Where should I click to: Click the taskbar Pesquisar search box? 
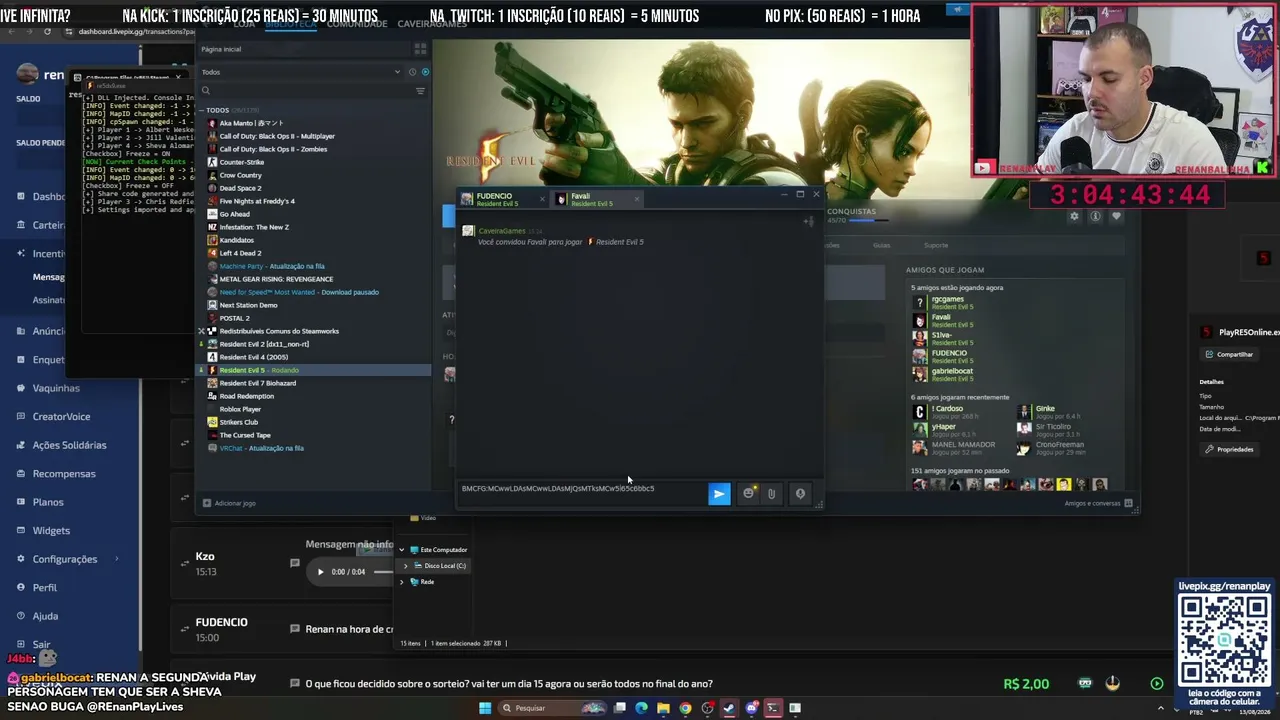coord(550,708)
